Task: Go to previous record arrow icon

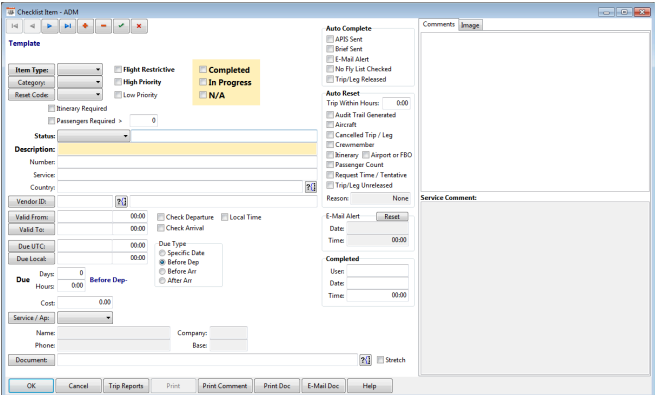Action: [x=32, y=26]
